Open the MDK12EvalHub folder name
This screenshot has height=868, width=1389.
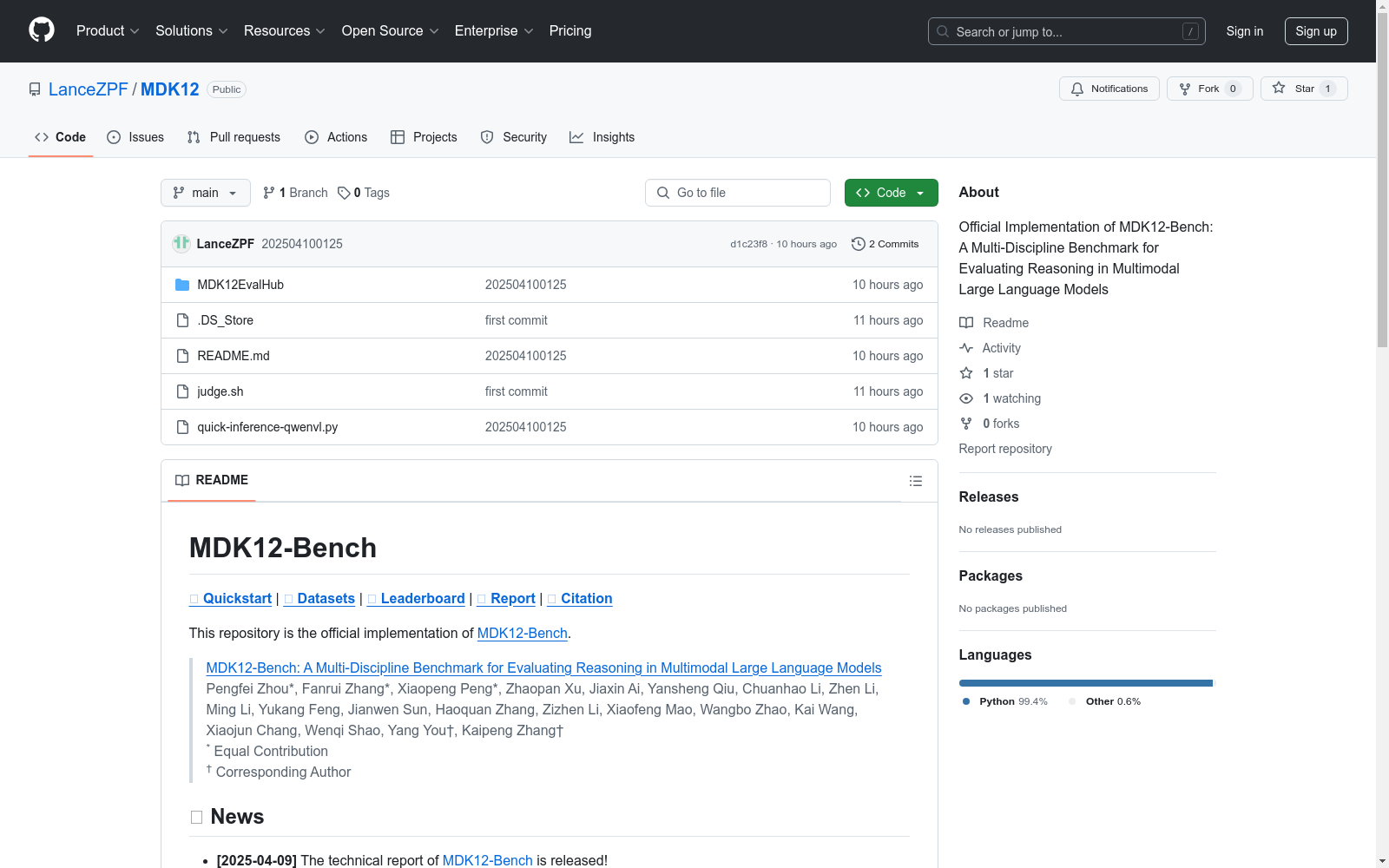[240, 285]
